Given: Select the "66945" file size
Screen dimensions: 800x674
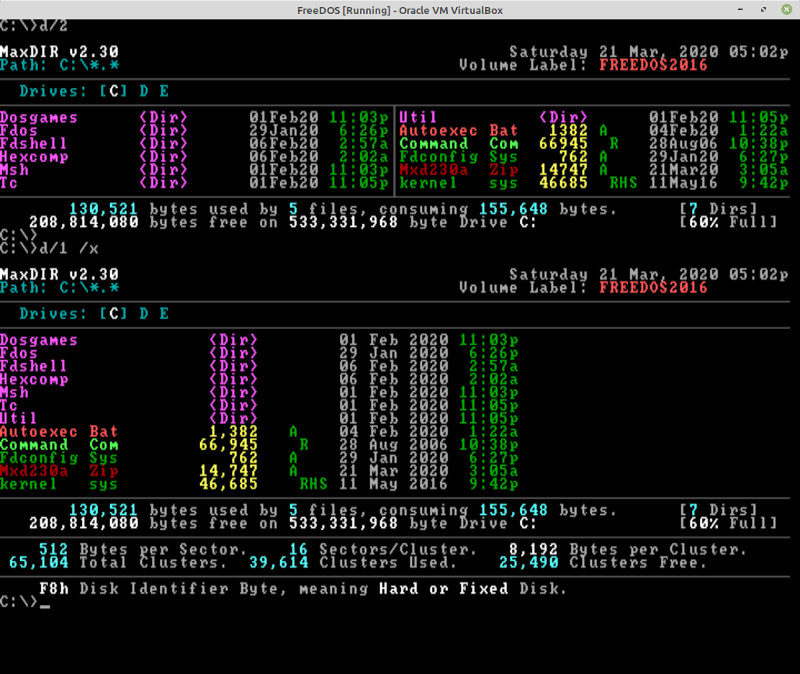Looking at the screenshot, I should point(563,143).
